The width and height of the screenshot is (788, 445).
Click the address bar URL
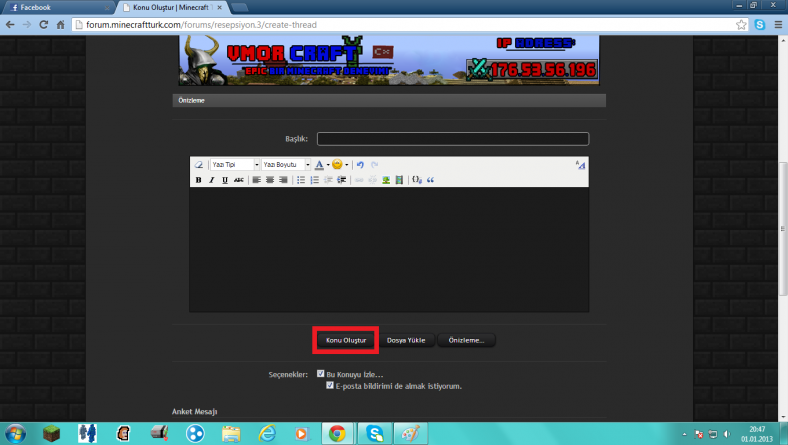pos(201,25)
